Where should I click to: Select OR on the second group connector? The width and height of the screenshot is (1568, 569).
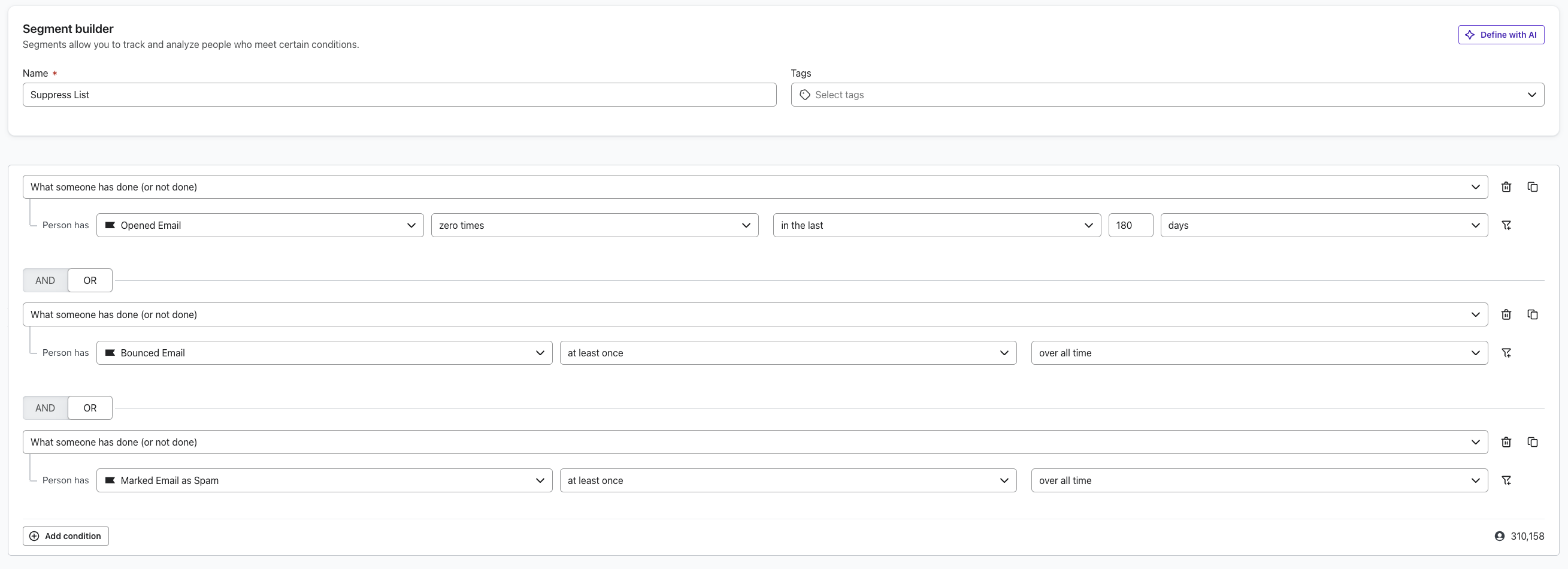[89, 408]
